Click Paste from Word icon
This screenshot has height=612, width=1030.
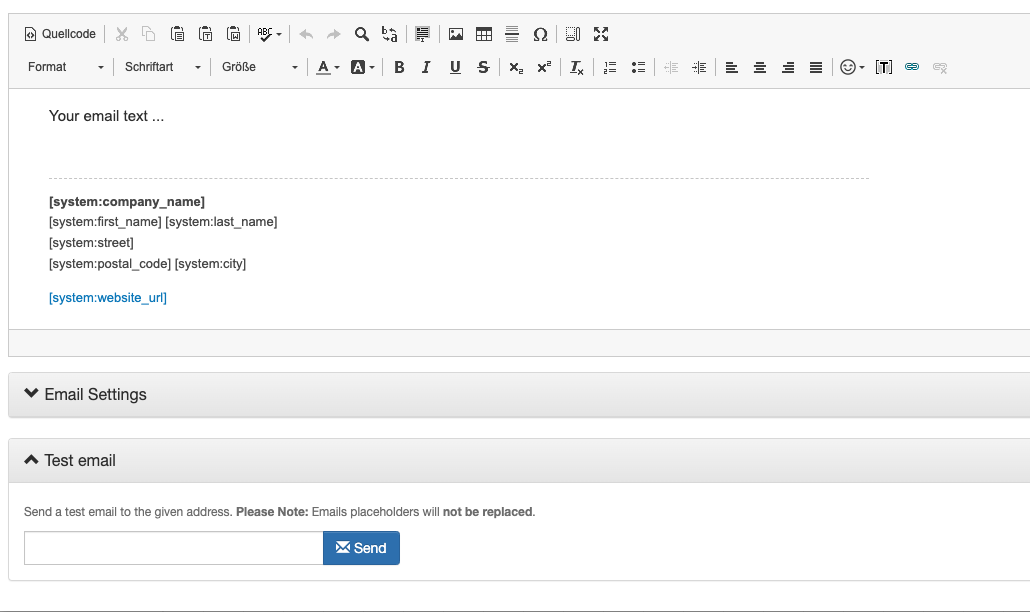pos(234,34)
